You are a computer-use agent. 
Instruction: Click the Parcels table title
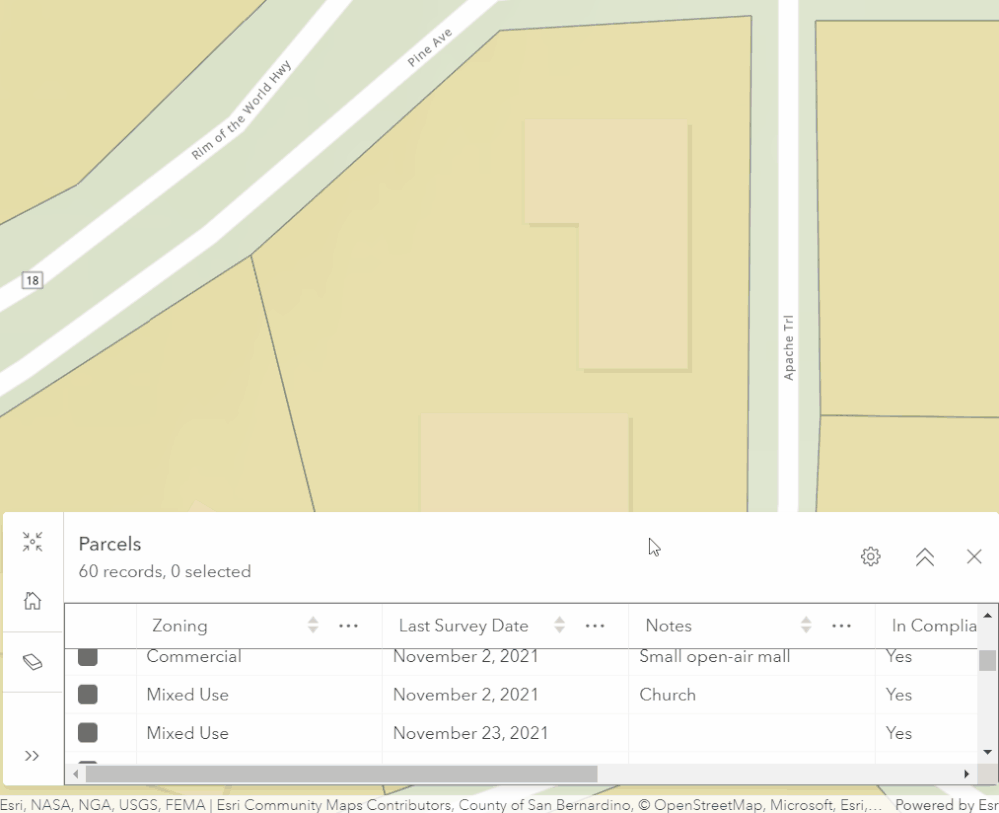(110, 544)
